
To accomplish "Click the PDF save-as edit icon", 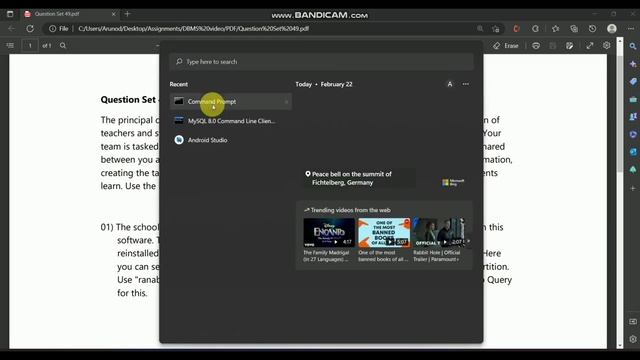I will coord(569,46).
